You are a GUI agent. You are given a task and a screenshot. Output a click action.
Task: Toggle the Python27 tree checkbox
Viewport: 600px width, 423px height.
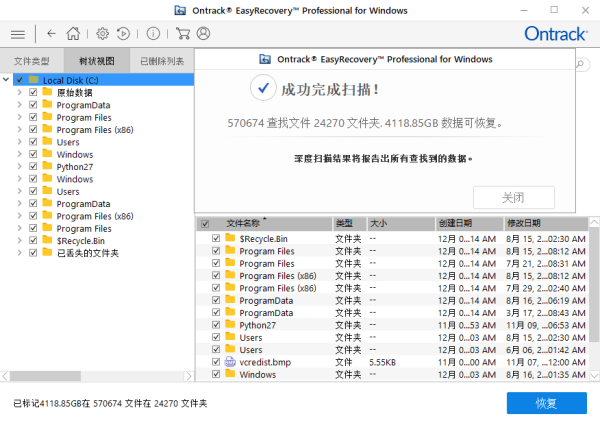pyautogui.click(x=33, y=167)
